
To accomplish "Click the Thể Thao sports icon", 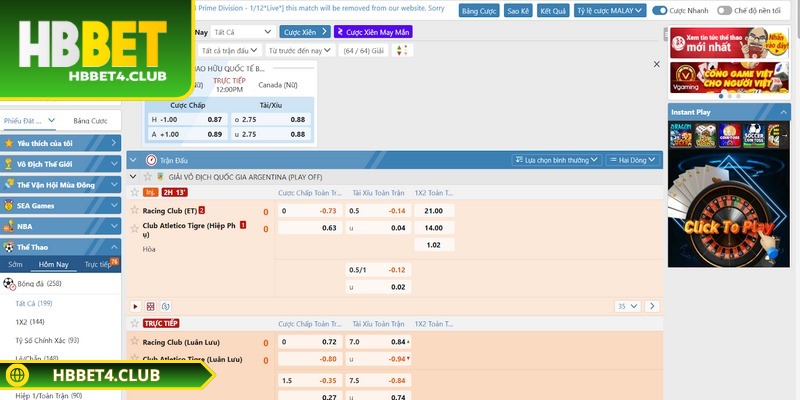I will pyautogui.click(x=9, y=247).
